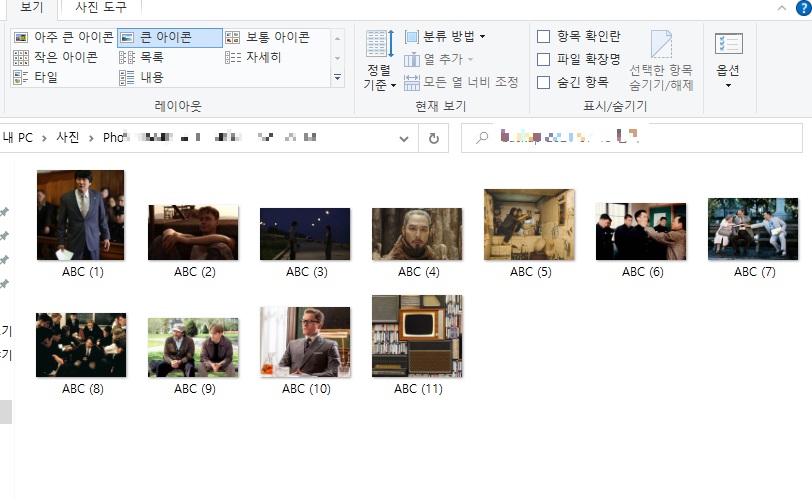This screenshot has width=812, height=499.
Task: Click 내 PC in the address bar
Action: pos(18,138)
